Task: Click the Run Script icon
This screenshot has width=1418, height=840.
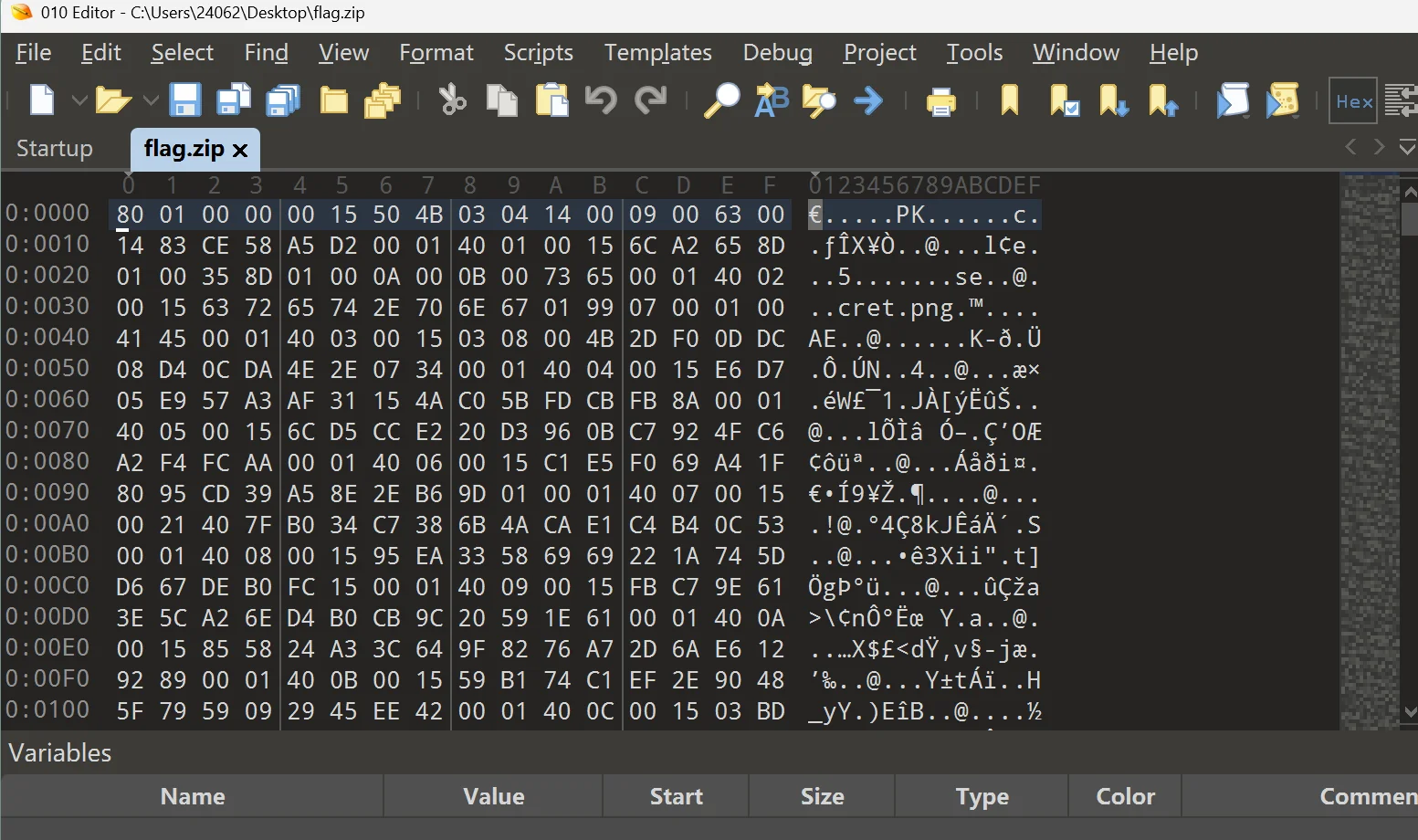Action: click(1233, 100)
